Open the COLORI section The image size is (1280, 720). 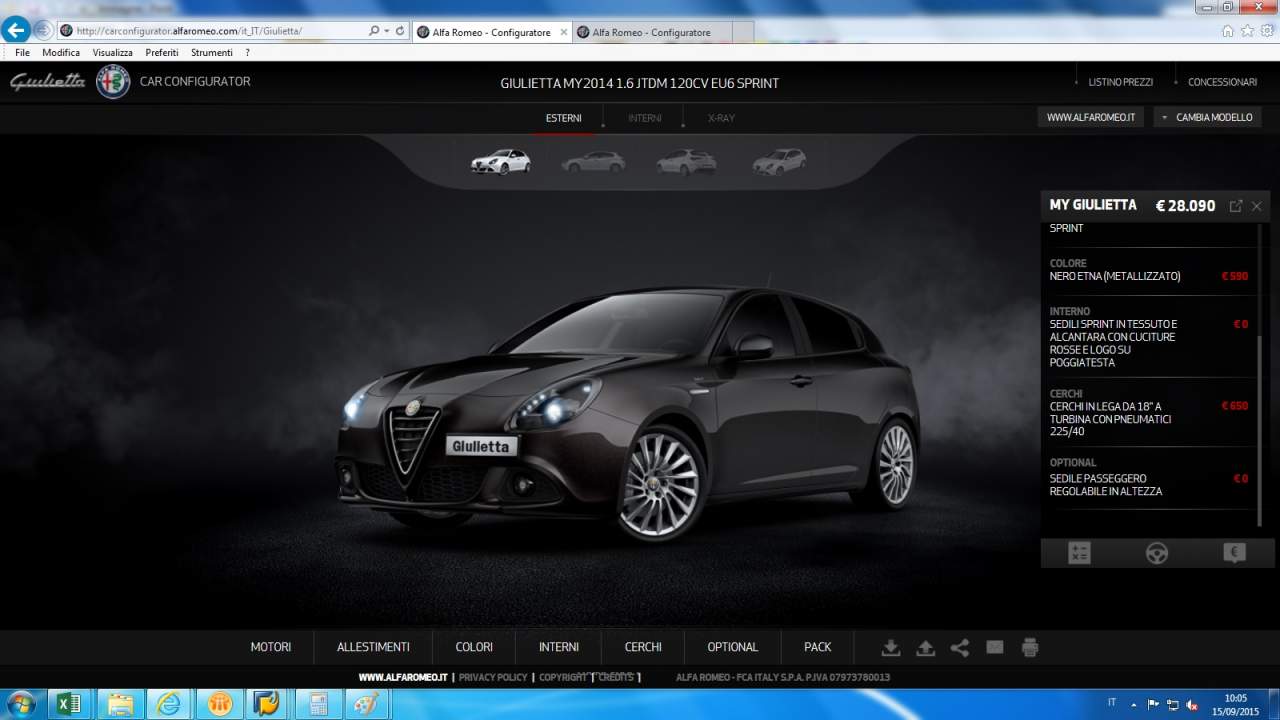474,647
